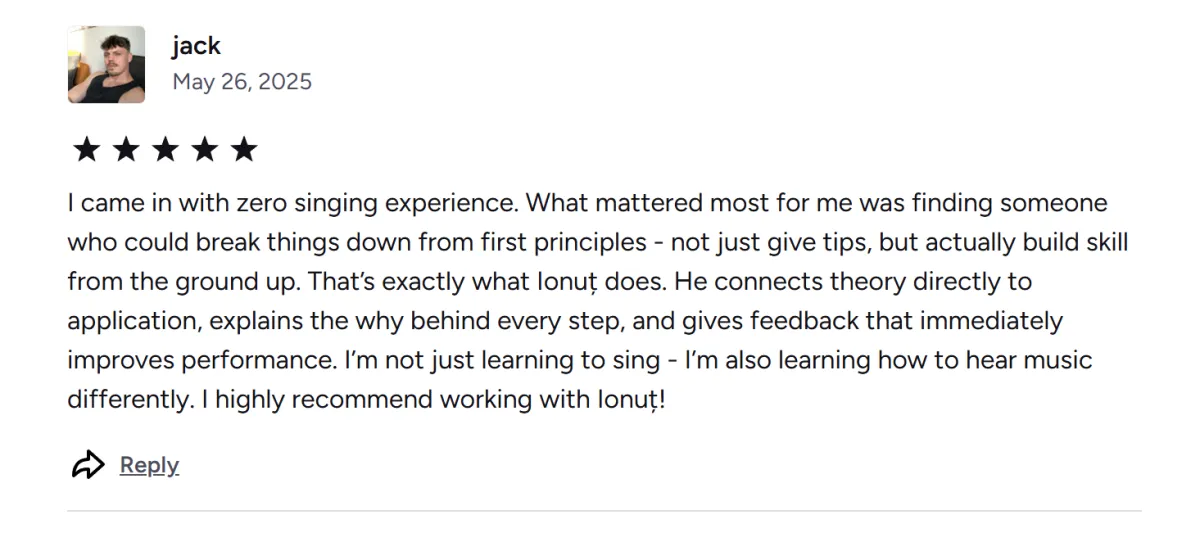Click the review date May 26, 2025
Image resolution: width=1200 pixels, height=533 pixels.
pos(242,82)
